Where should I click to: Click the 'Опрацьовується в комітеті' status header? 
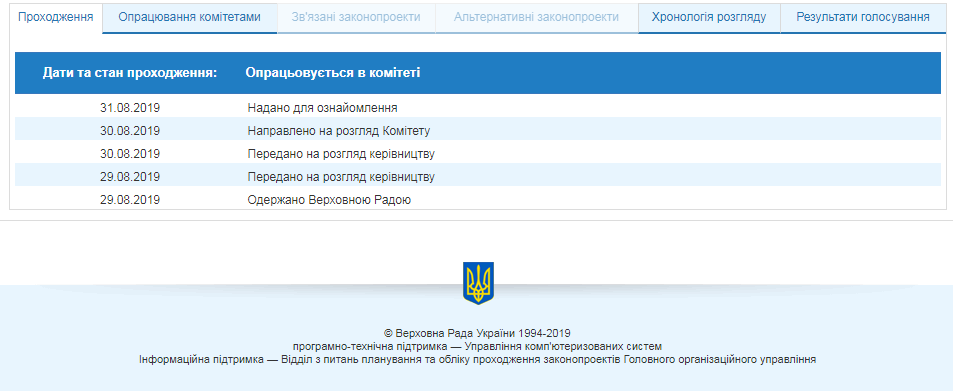click(x=332, y=73)
